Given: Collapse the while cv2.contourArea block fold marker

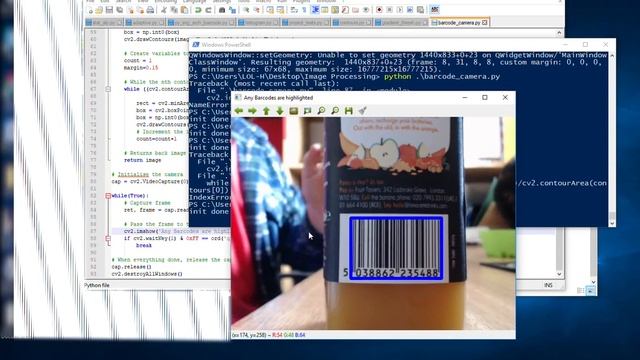Looking at the screenshot, I should click(x=108, y=89).
